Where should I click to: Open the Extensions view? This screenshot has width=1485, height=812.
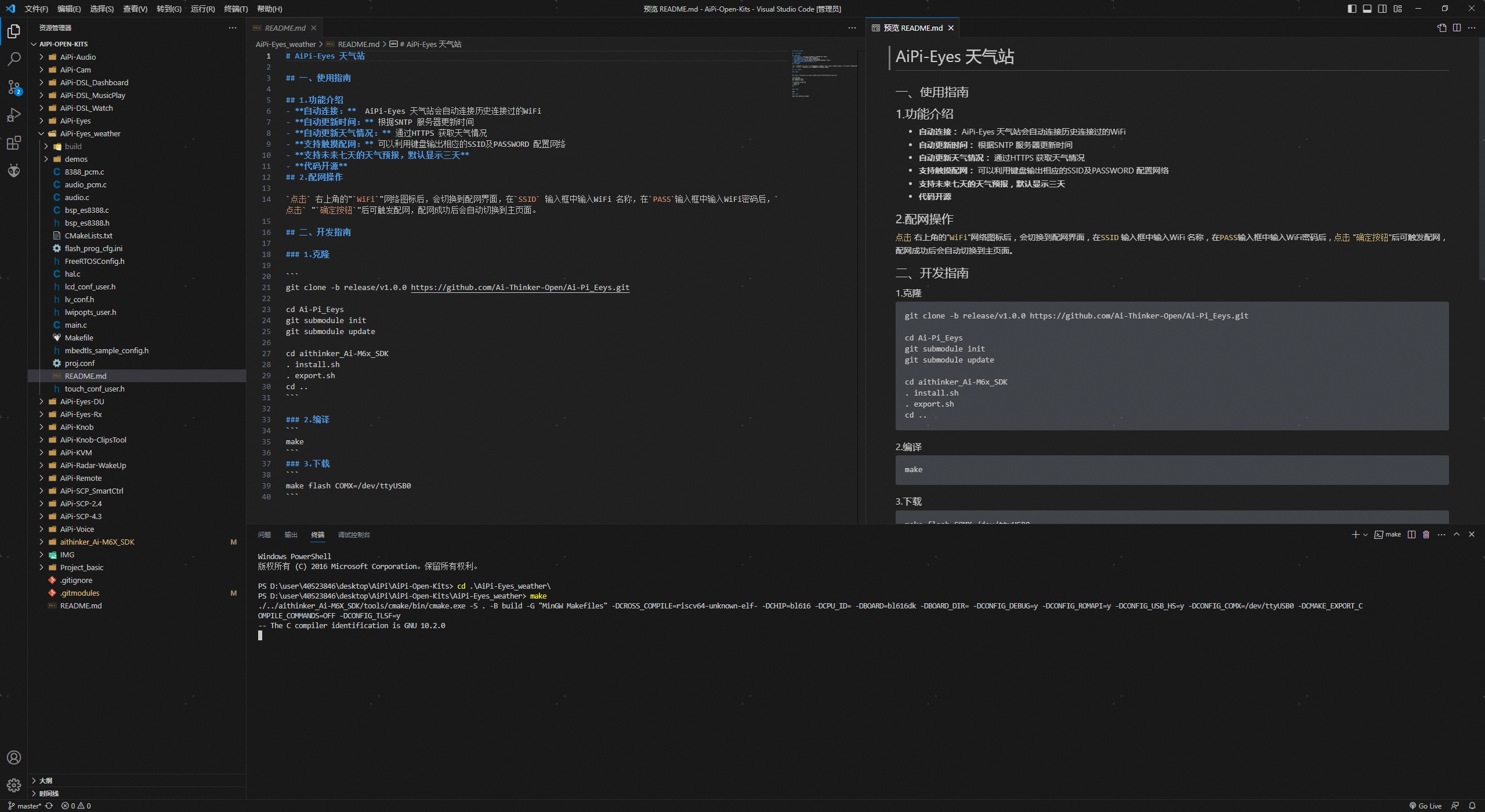[14, 143]
